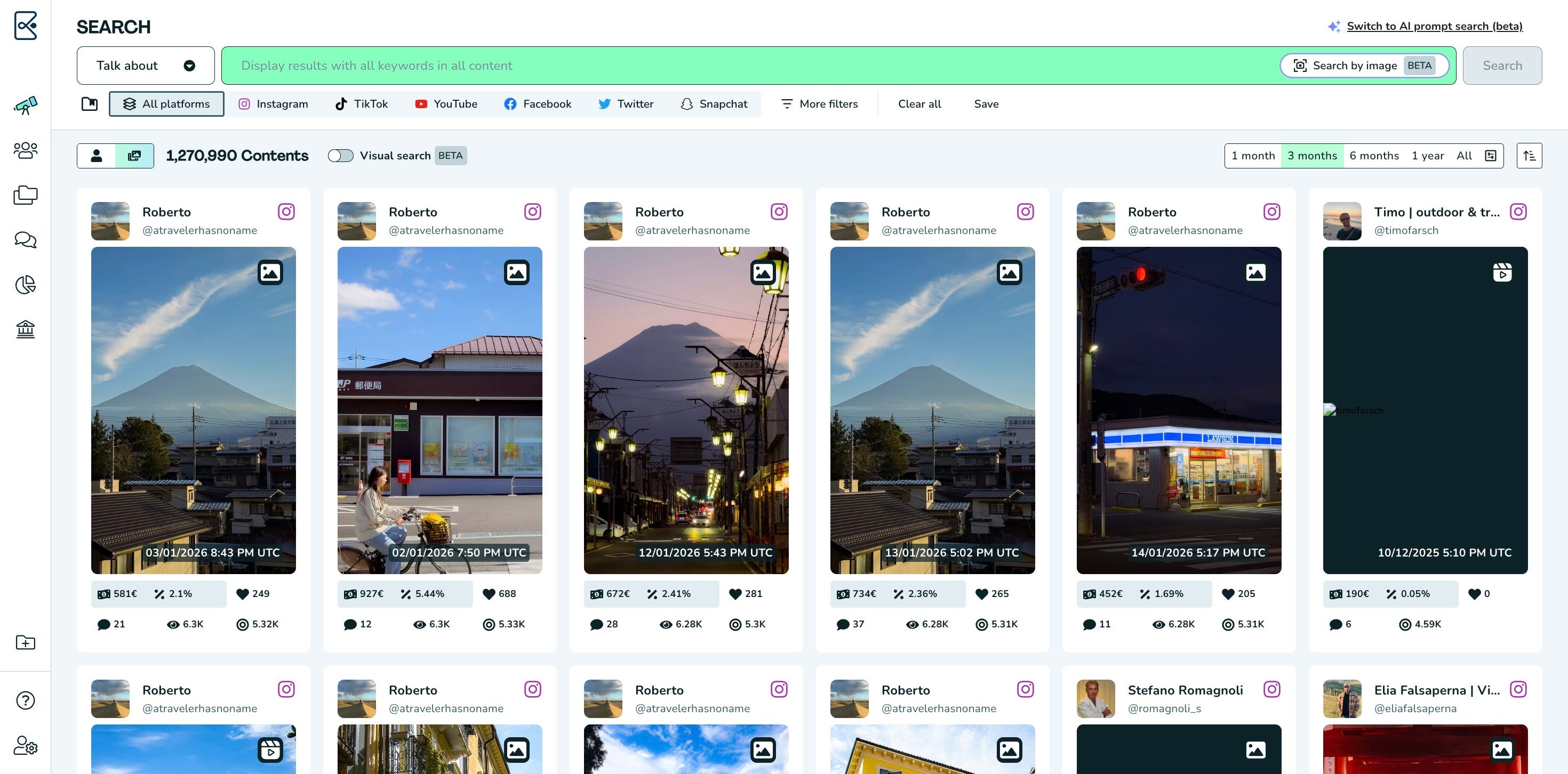Viewport: 1568px width, 774px height.
Task: Open the woman on bicycle post thumbnail
Action: point(439,411)
